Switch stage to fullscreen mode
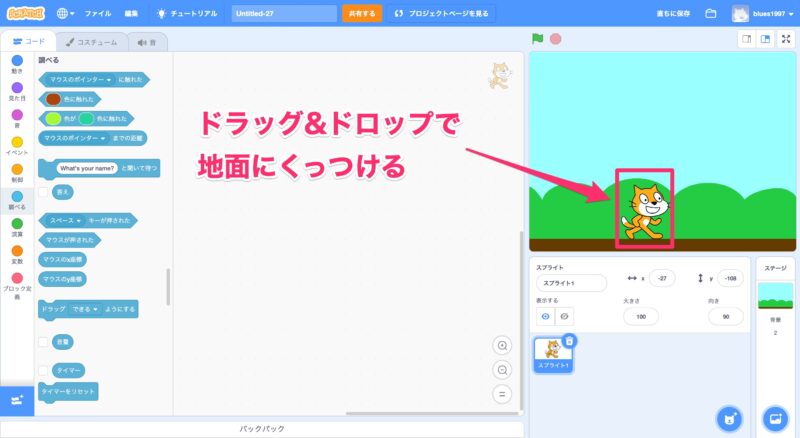 tap(787, 38)
